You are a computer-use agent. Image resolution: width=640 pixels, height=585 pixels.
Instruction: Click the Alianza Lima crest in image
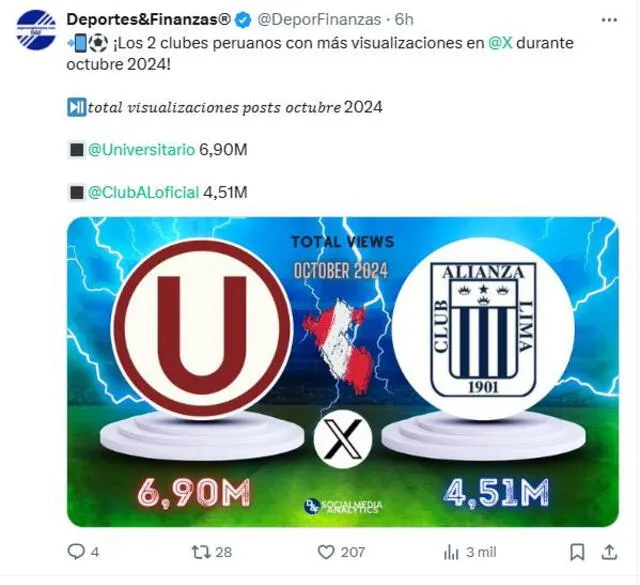(483, 329)
